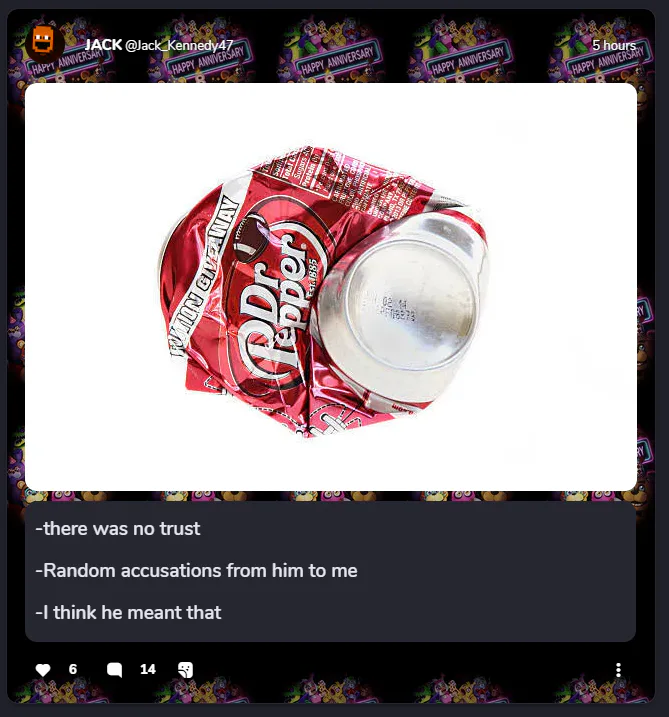This screenshot has height=717, width=669.
Task: Open the crushed Dr Pepper can image
Action: click(x=331, y=287)
